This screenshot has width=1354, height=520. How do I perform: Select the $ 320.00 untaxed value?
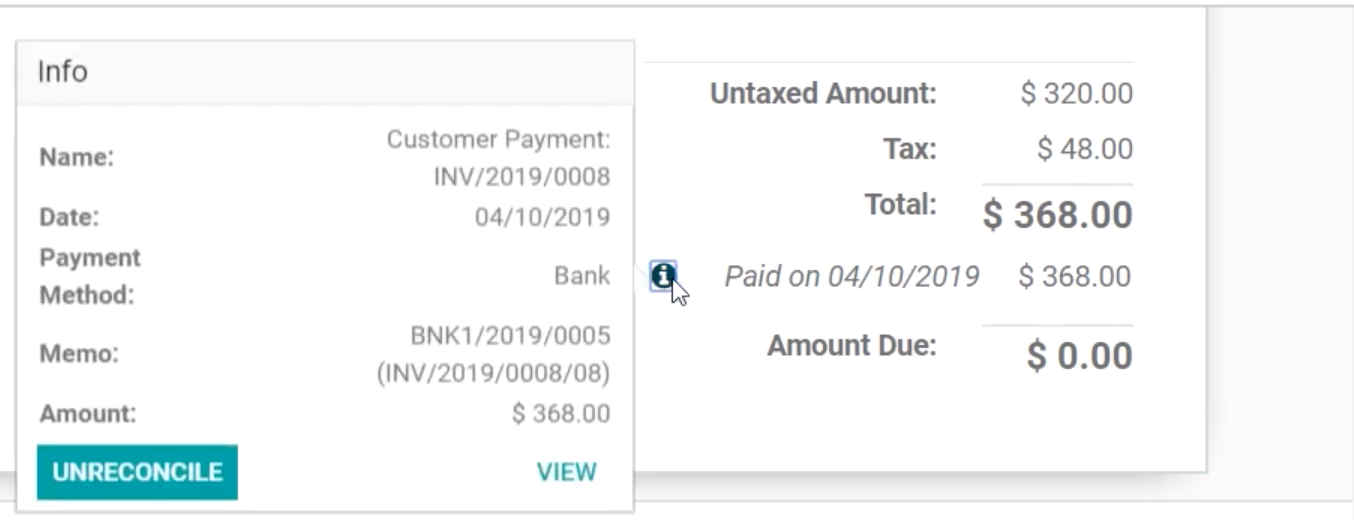tap(1077, 95)
